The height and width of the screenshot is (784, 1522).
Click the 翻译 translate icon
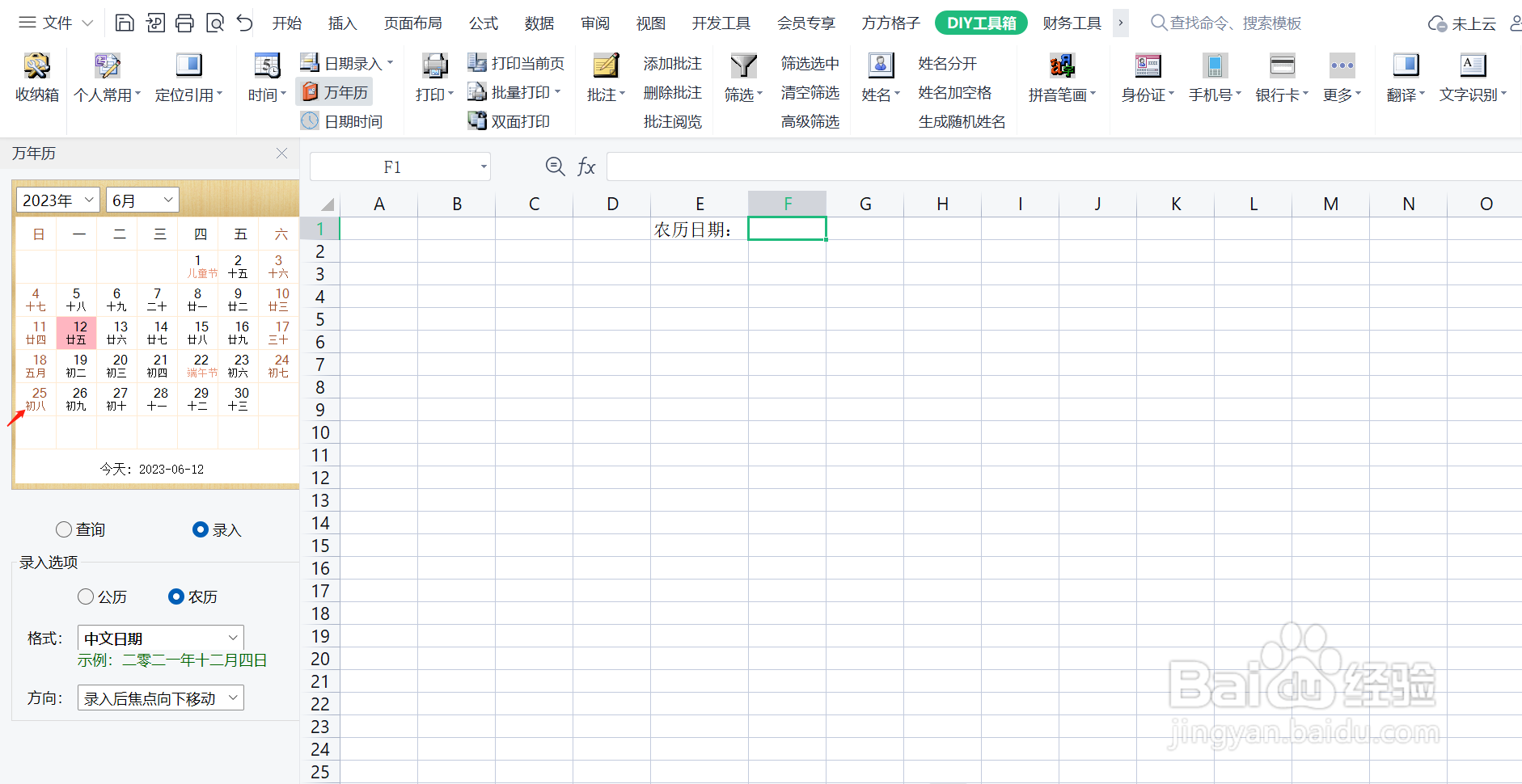coord(1406,65)
